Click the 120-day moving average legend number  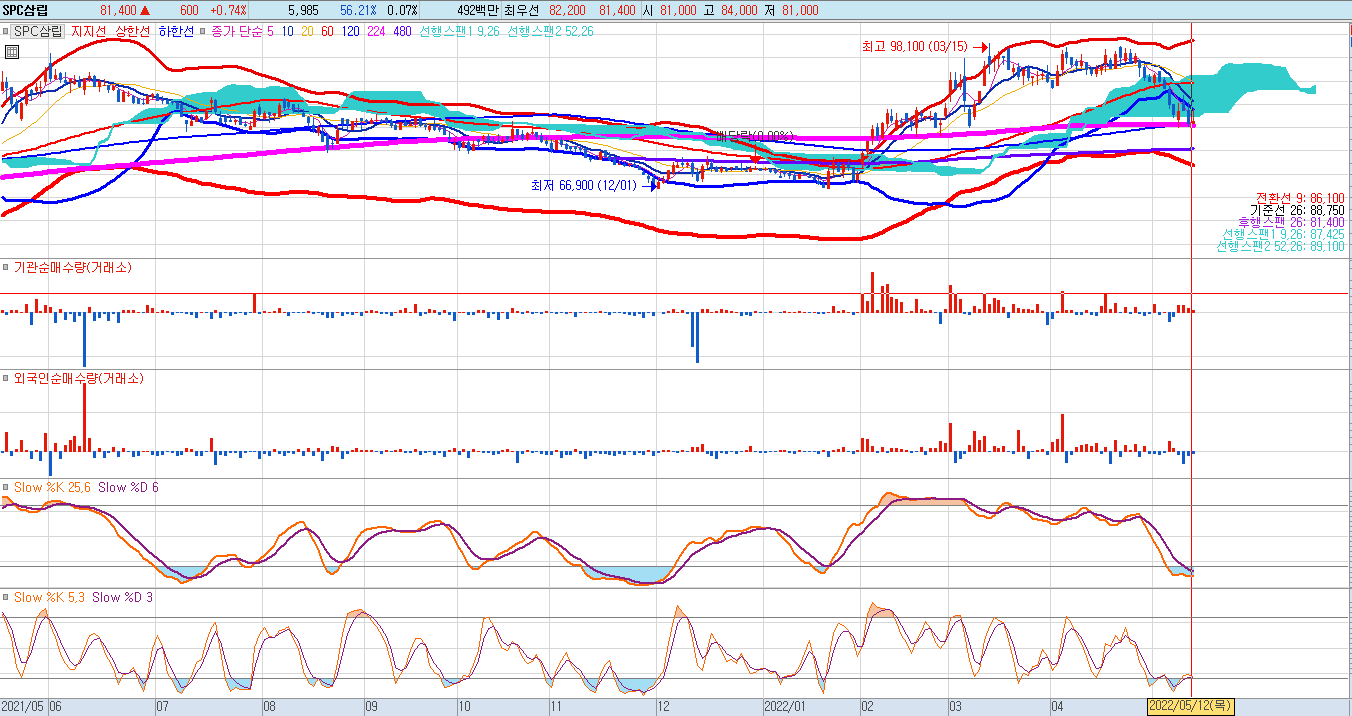(350, 31)
